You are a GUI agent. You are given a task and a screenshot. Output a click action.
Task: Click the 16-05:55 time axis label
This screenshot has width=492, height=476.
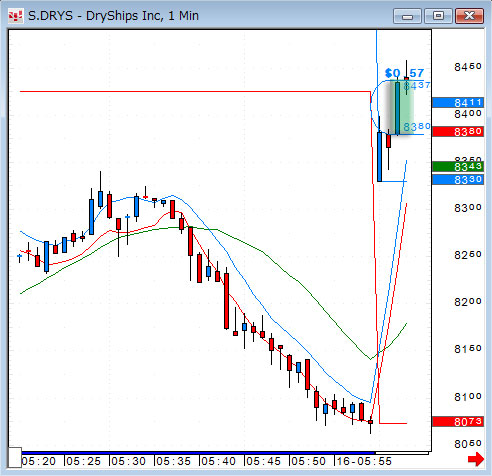click(x=364, y=461)
